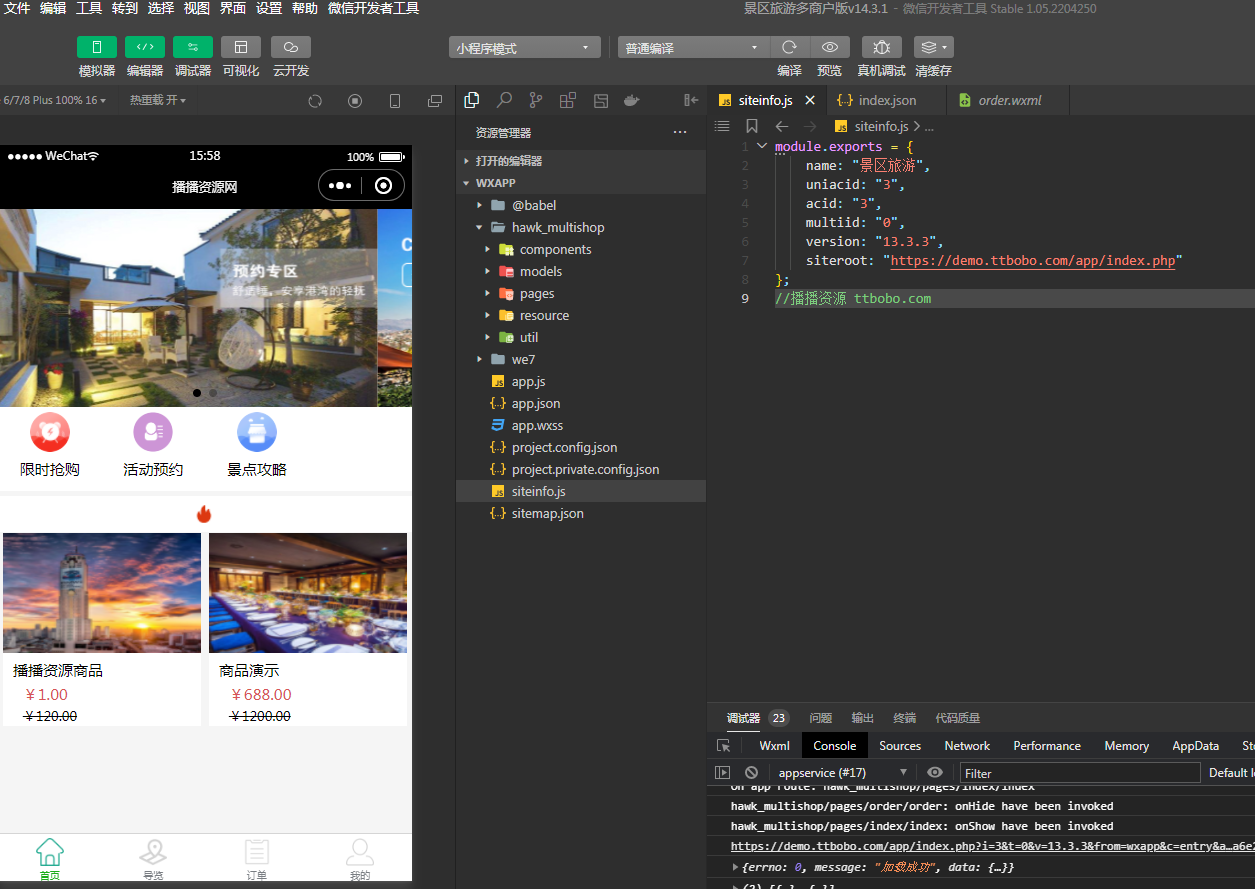
Task: Switch to the 问题 panel tab
Action: [820, 718]
